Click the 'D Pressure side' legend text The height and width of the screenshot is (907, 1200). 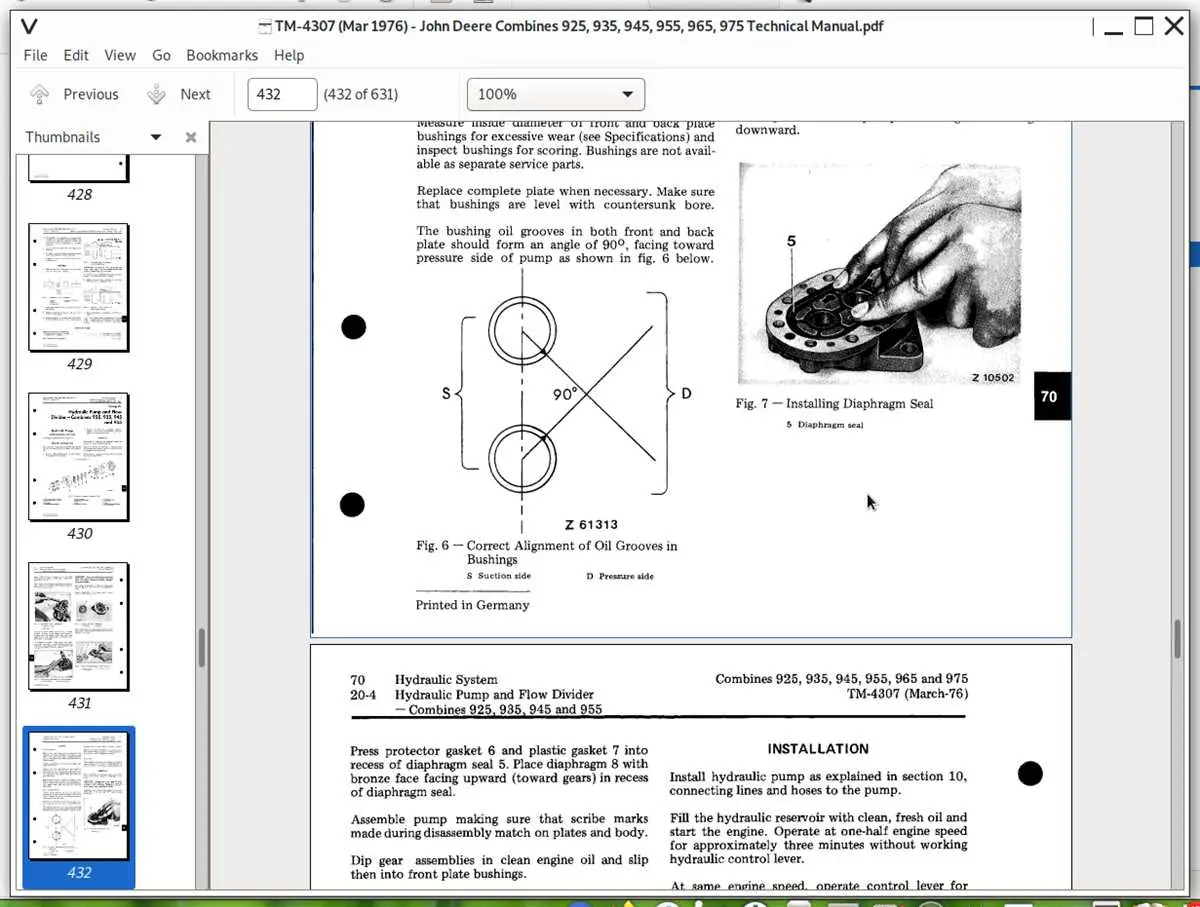pyautogui.click(x=620, y=576)
